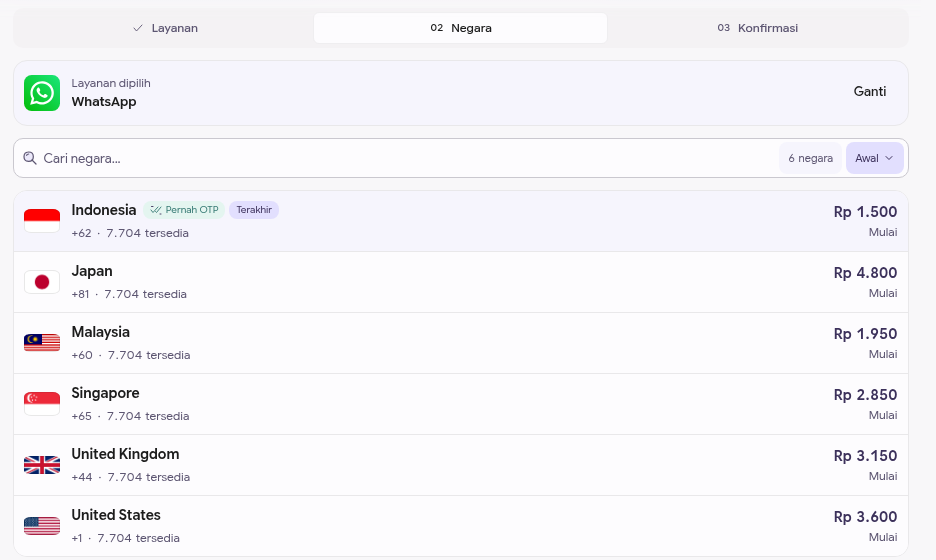Select the 02 Negara step tab
This screenshot has width=936, height=560.
pyautogui.click(x=460, y=28)
